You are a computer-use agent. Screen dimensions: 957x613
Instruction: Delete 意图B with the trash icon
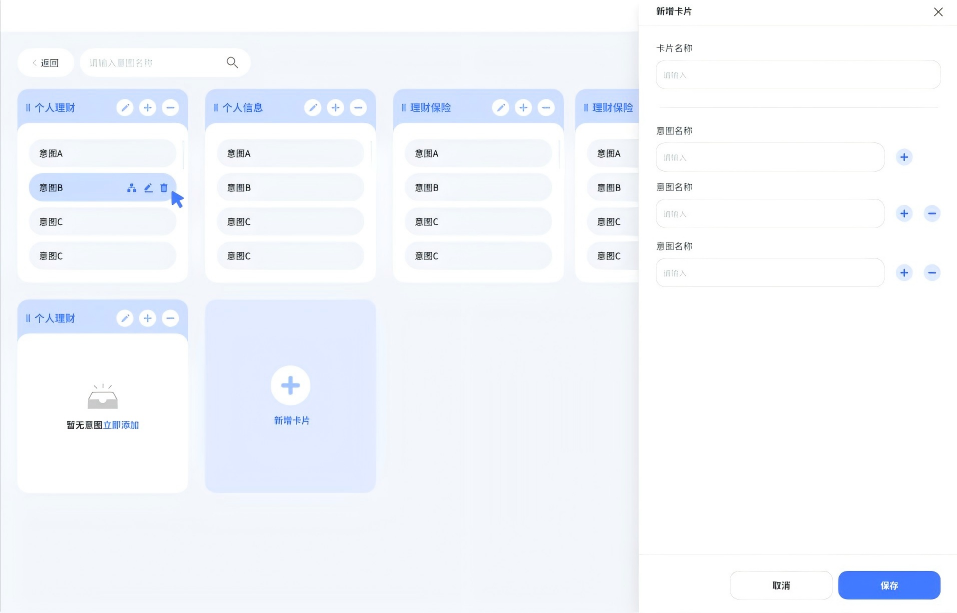pos(164,188)
